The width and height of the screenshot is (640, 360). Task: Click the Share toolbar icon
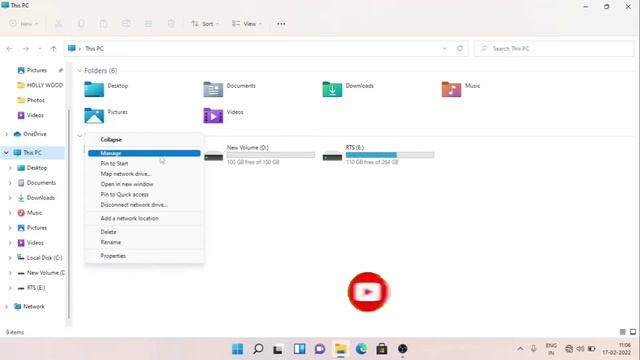click(x=149, y=24)
